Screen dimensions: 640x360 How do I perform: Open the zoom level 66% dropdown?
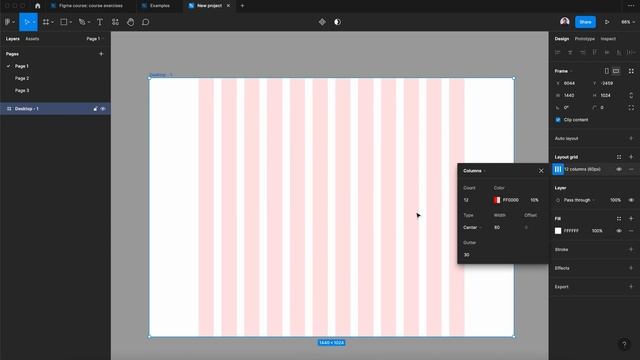click(628, 22)
